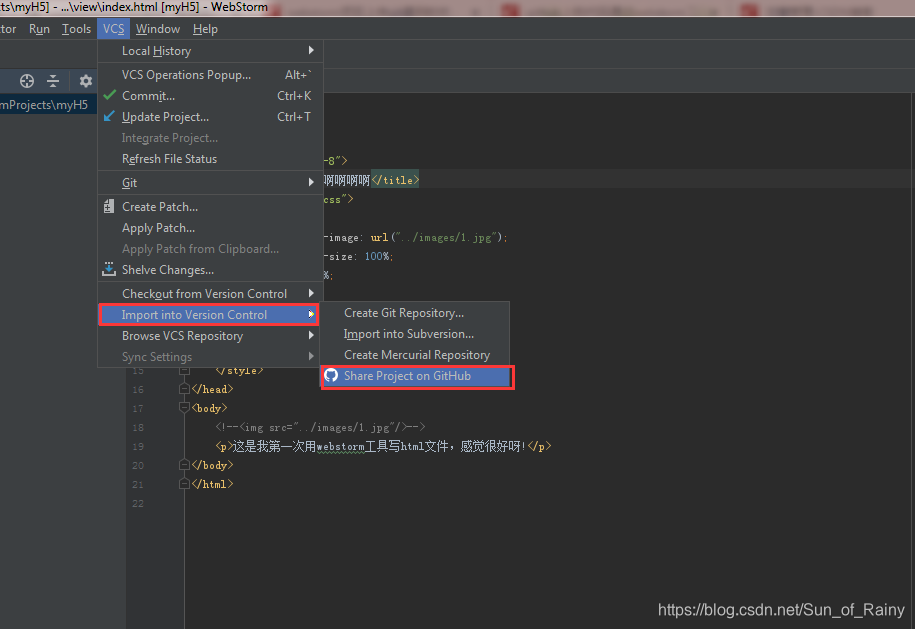Select Import into Version Control entry
Screen dimensions: 915x629
point(208,314)
